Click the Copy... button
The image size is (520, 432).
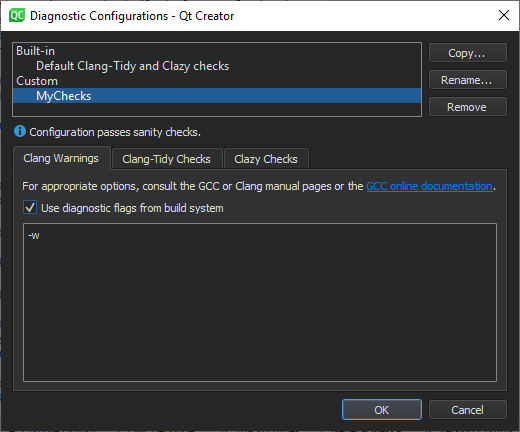click(x=468, y=53)
